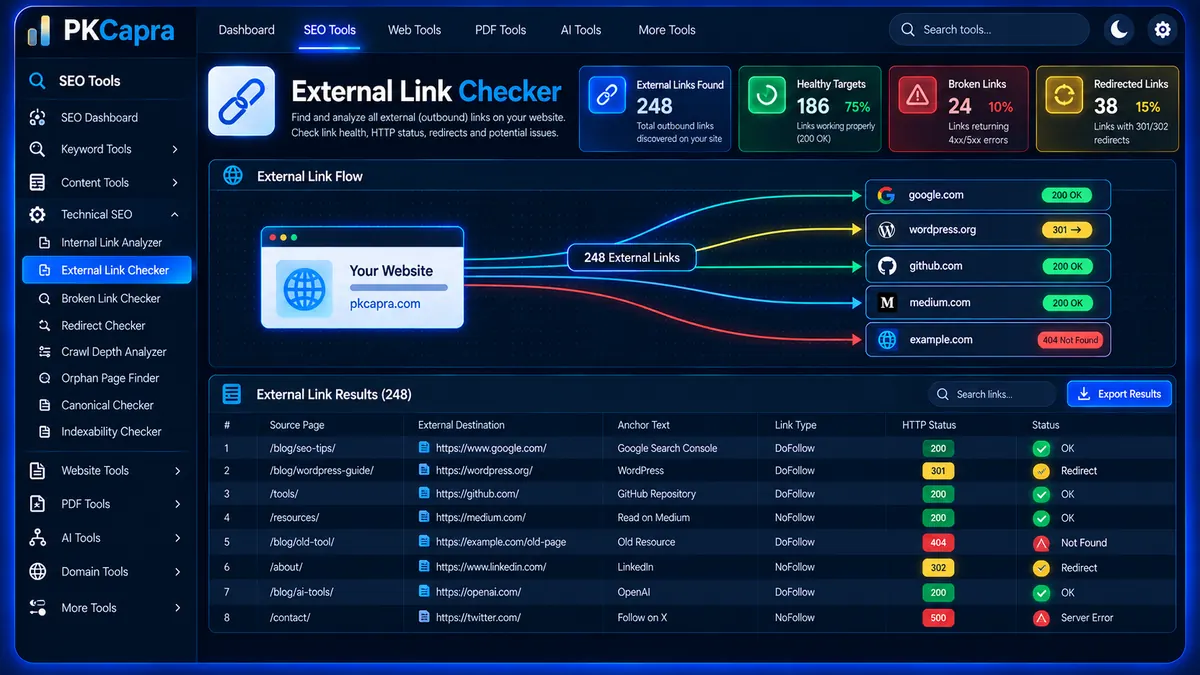Open the Web Tools tab
Image resolution: width=1200 pixels, height=675 pixels.
pos(414,30)
